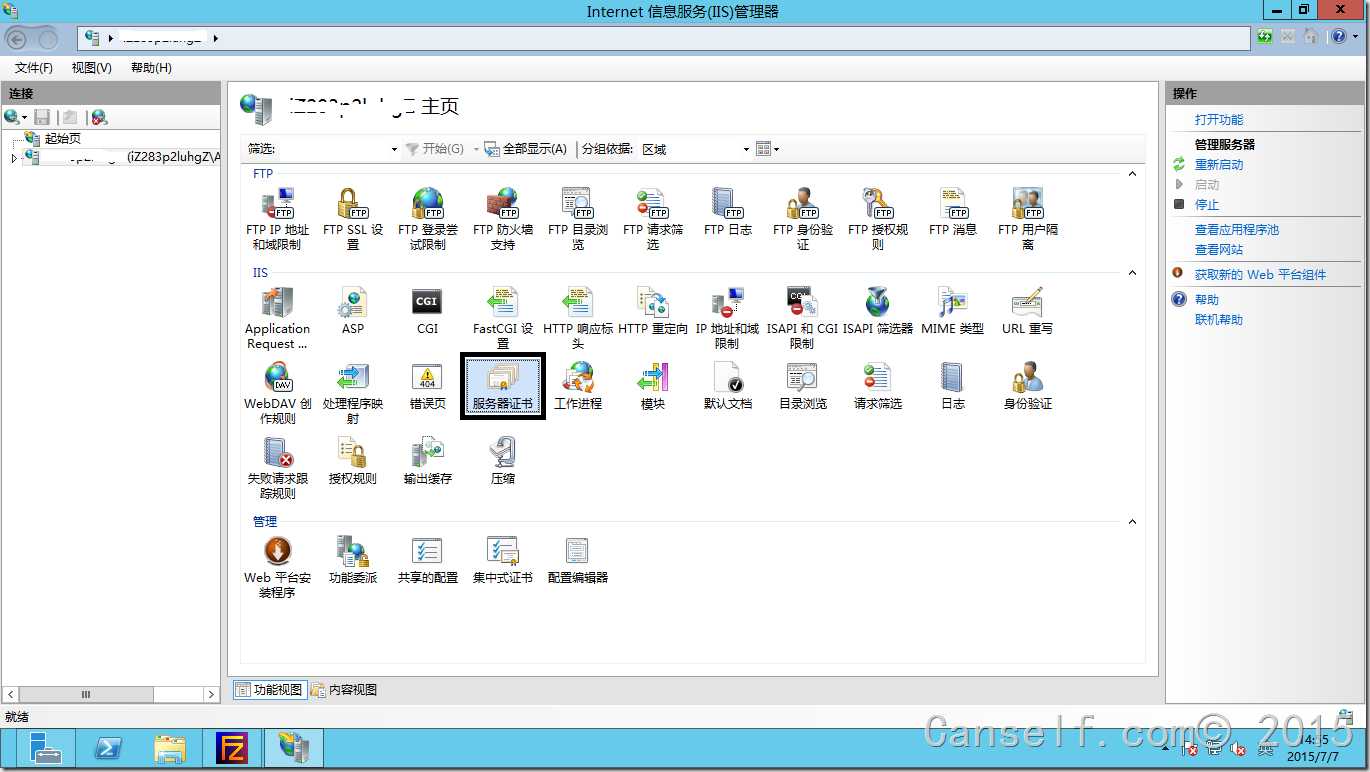Open WebDAV 创作规则 feature
Image resolution: width=1370 pixels, height=772 pixels.
[277, 392]
